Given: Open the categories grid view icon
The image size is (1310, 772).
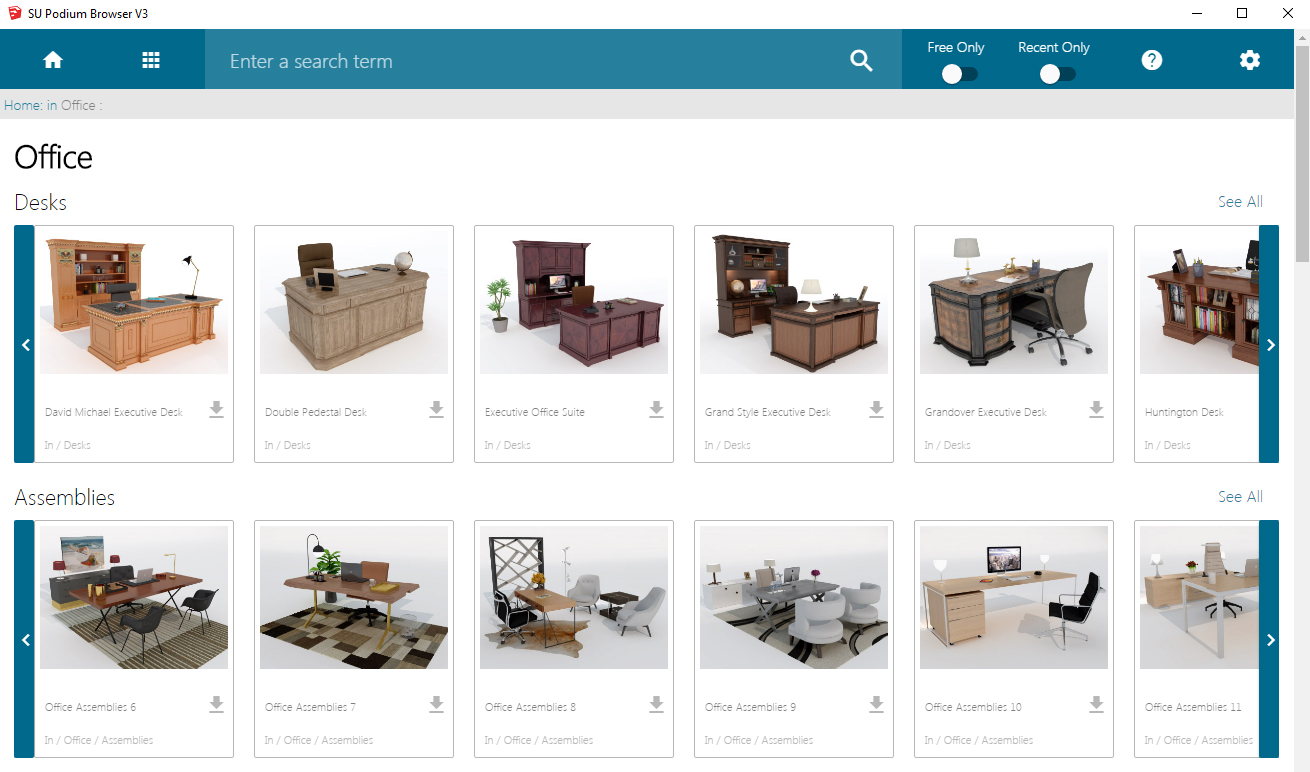Looking at the screenshot, I should 151,60.
